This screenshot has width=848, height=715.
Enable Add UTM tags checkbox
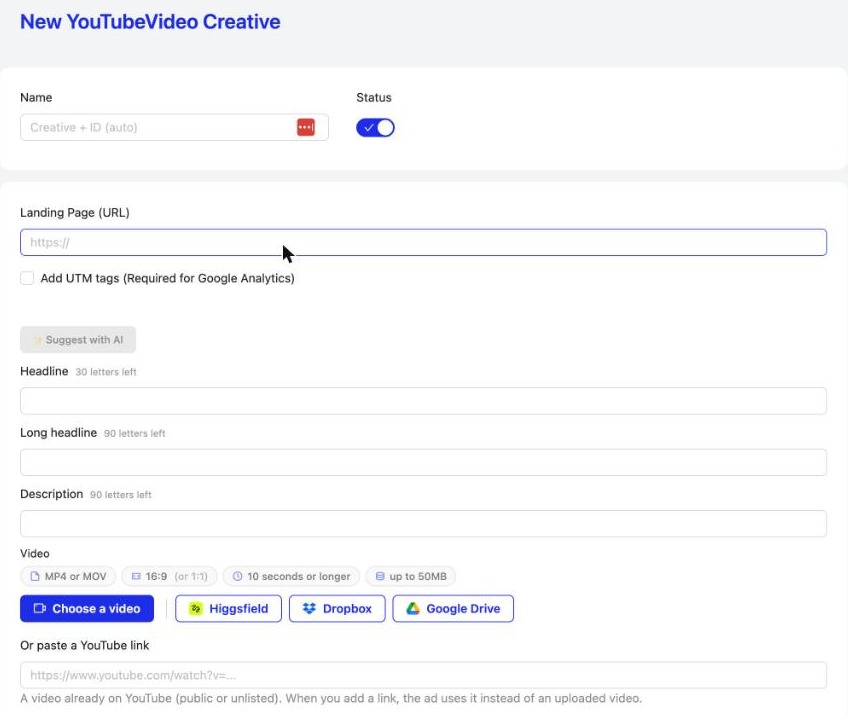[27, 278]
